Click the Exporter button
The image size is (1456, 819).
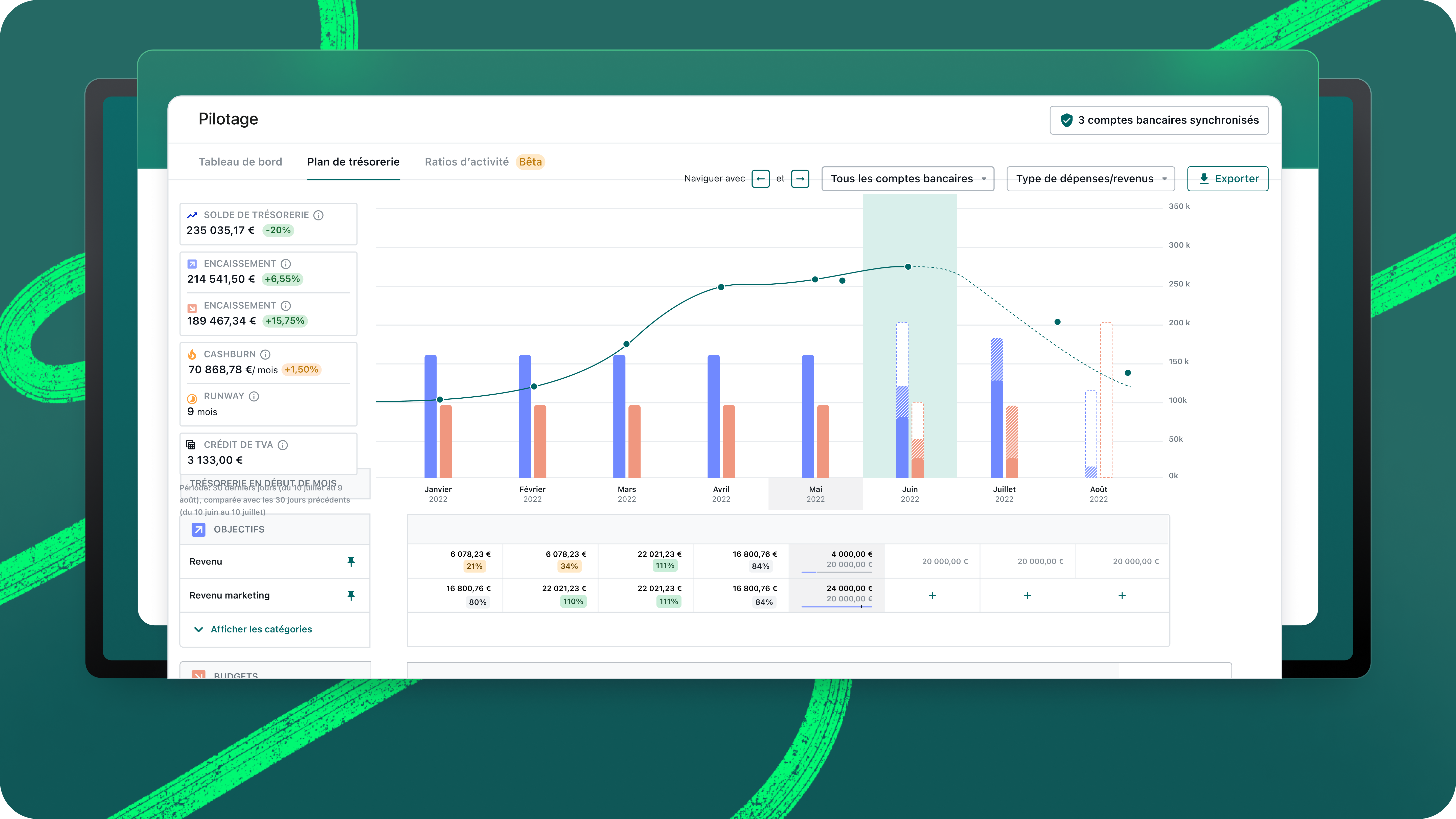[x=1228, y=179]
